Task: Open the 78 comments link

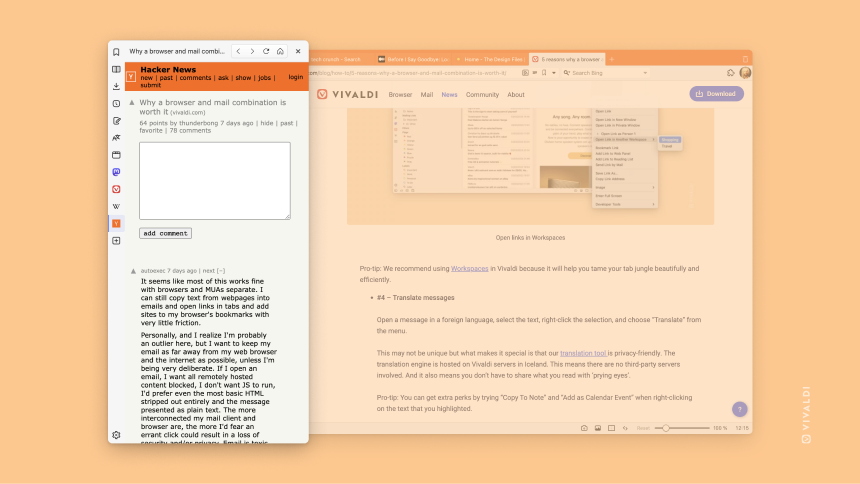Action: [190, 131]
